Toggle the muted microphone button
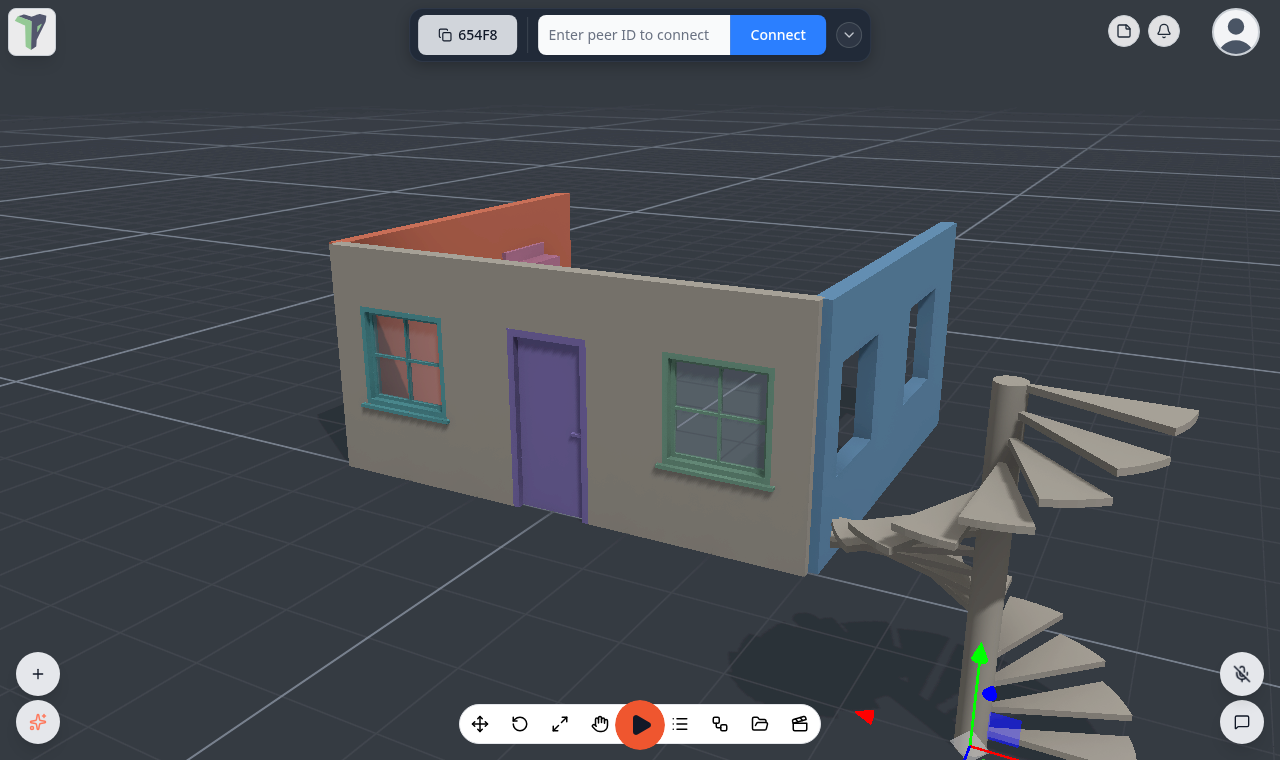Screen dimensions: 1280x760 pos(1242,674)
